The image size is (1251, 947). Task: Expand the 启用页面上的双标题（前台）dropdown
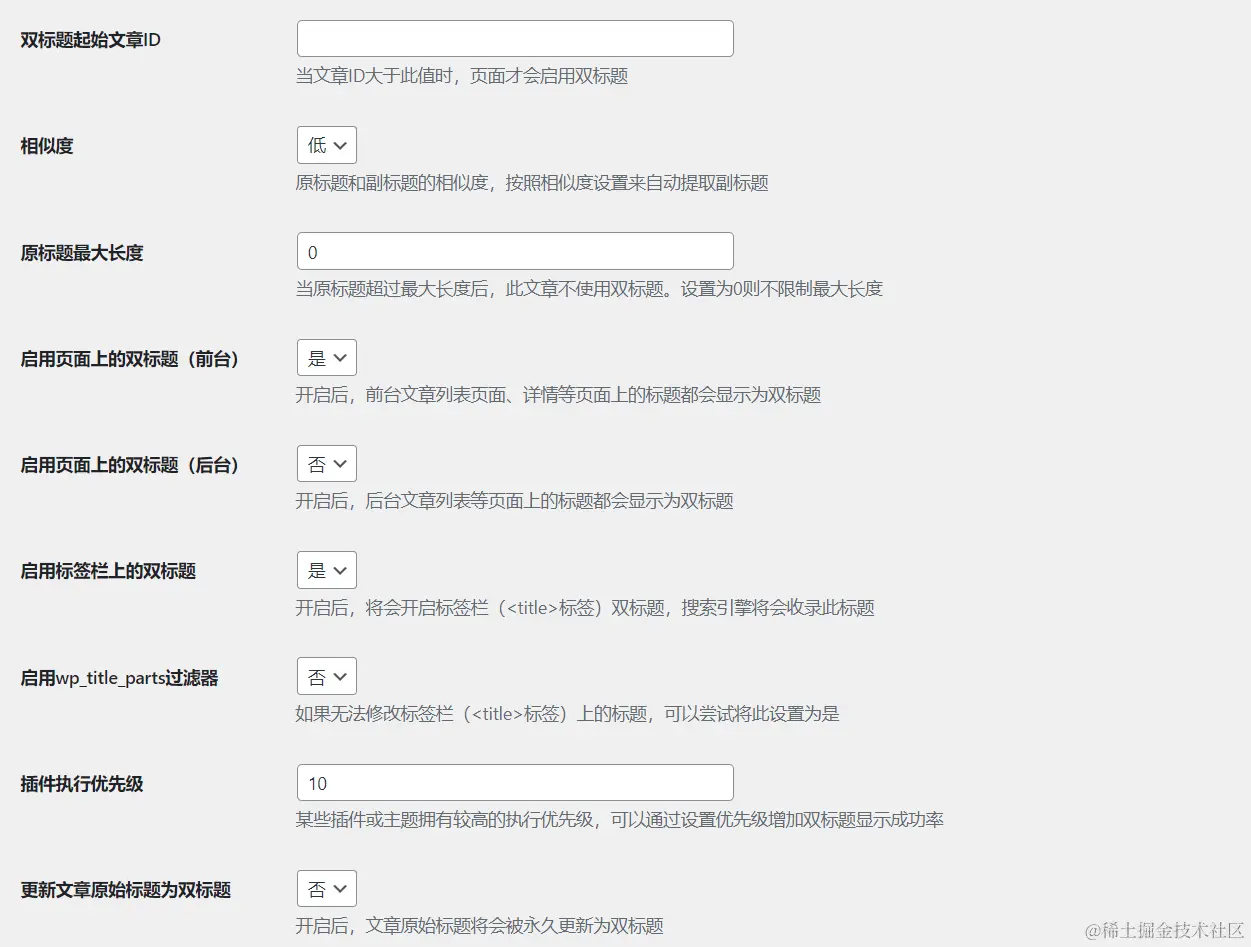click(326, 357)
